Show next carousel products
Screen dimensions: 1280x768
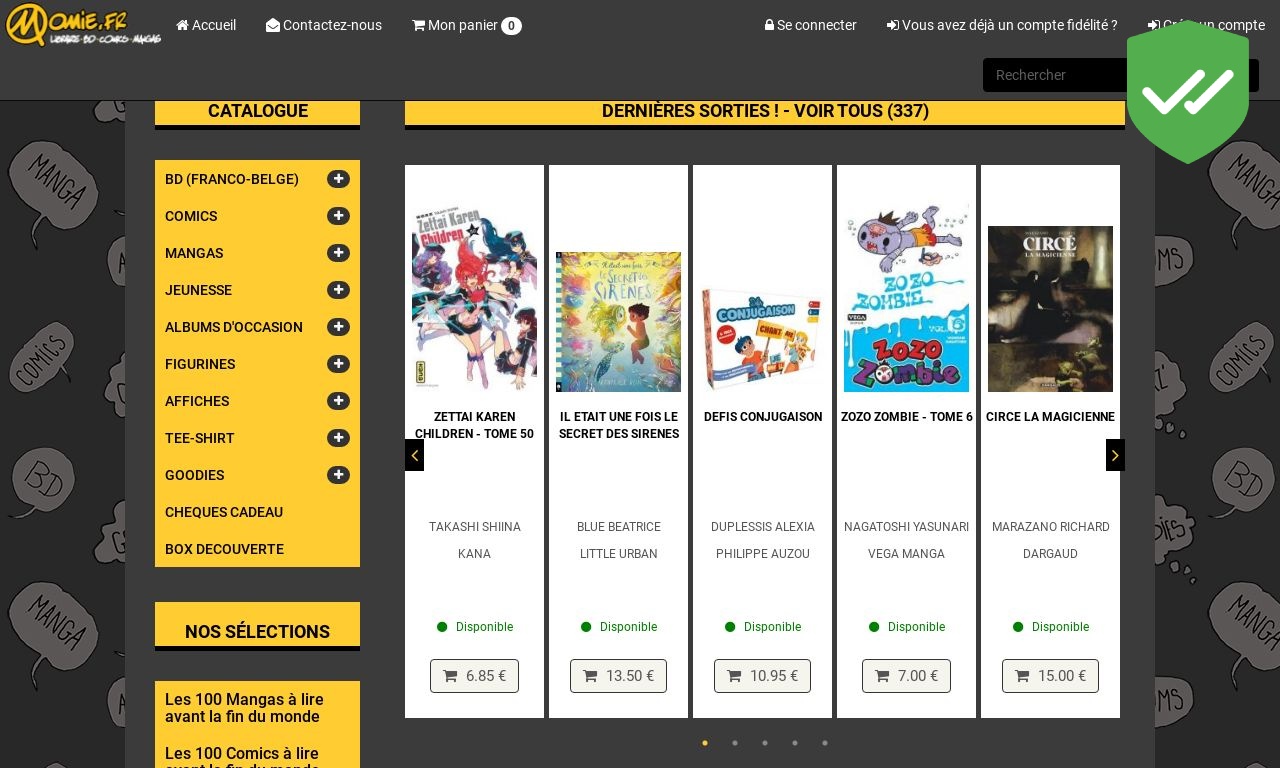click(x=1115, y=455)
